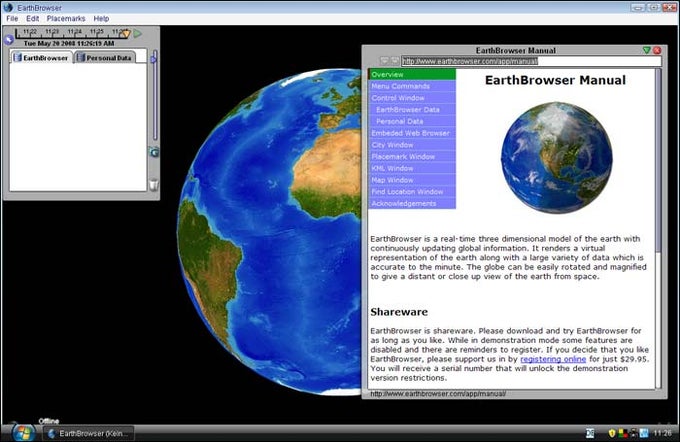Viewport: 680px width, 442px height.
Task: Open the KML Window manual section
Action: [x=412, y=168]
